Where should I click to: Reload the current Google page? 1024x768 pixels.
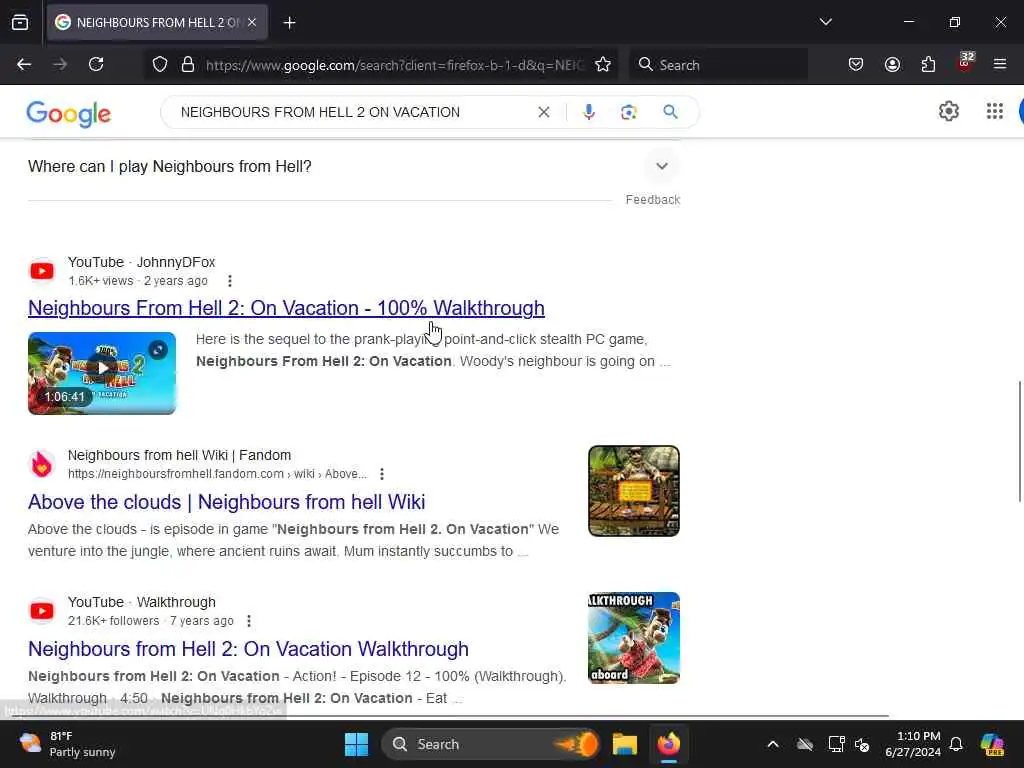(x=96, y=64)
